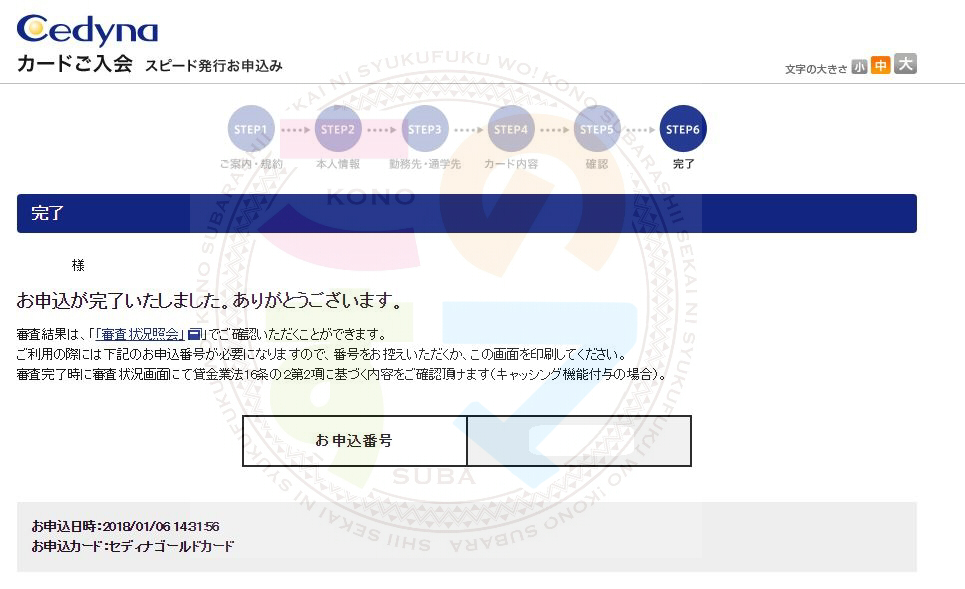Click the Cedyna logo
Image resolution: width=965 pixels, height=589 pixels.
(x=87, y=30)
